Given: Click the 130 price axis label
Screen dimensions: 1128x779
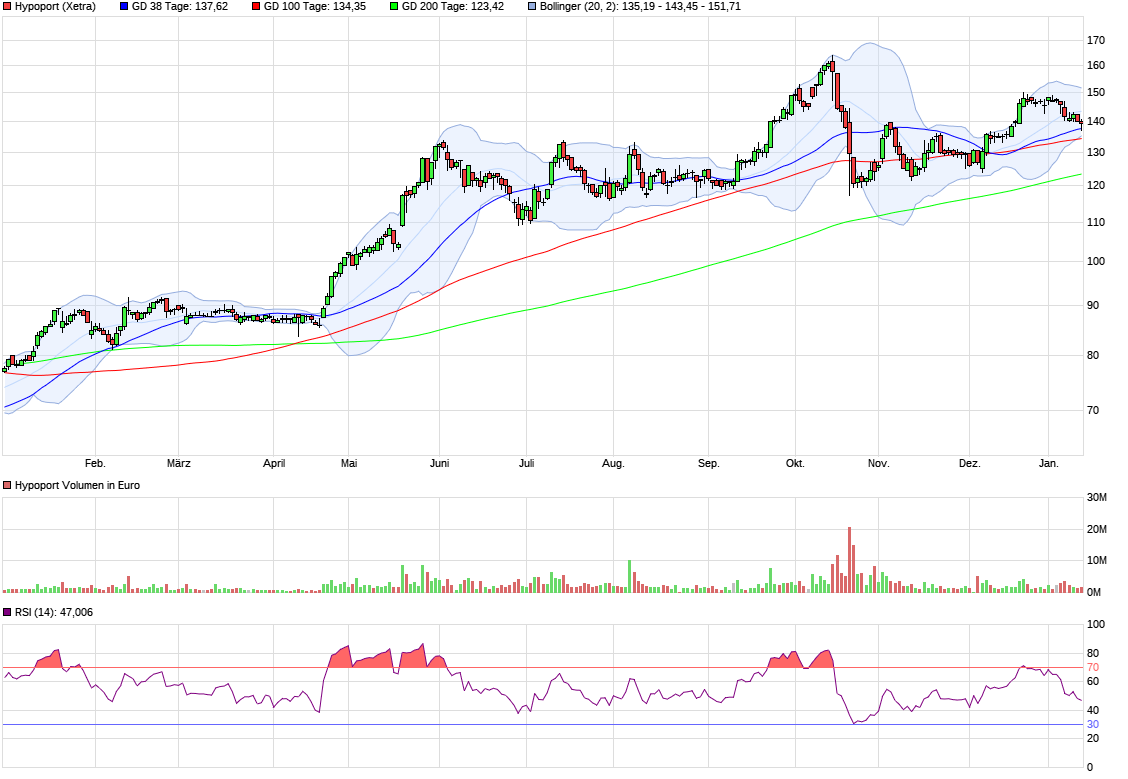Looking at the screenshot, I should [1096, 152].
